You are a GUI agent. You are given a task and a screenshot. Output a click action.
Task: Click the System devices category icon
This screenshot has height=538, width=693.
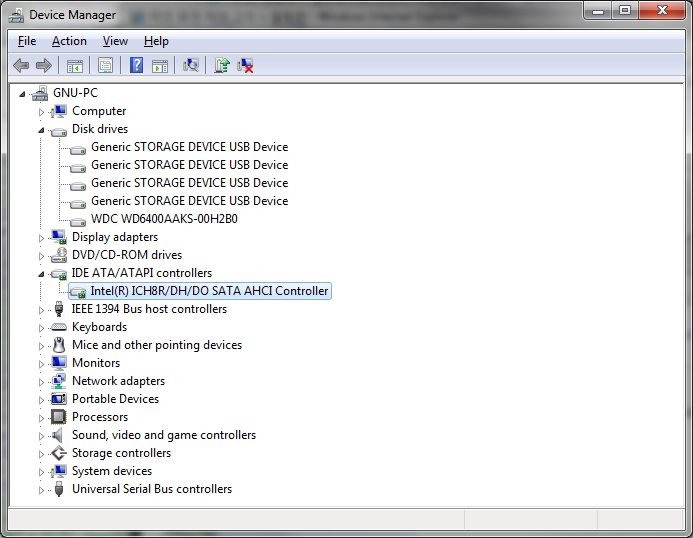click(59, 471)
